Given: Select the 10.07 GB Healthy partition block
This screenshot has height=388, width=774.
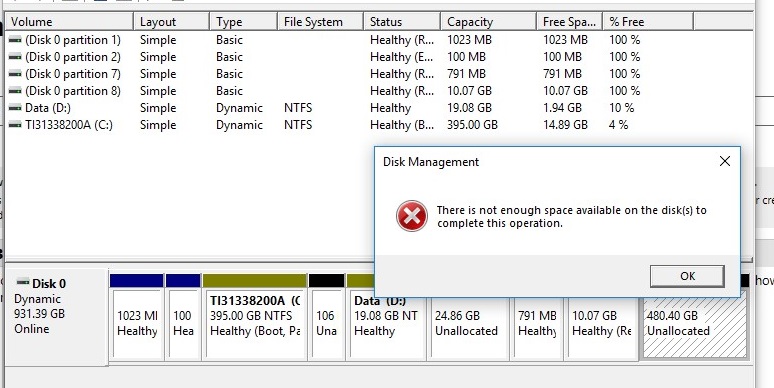Looking at the screenshot, I should point(602,328).
